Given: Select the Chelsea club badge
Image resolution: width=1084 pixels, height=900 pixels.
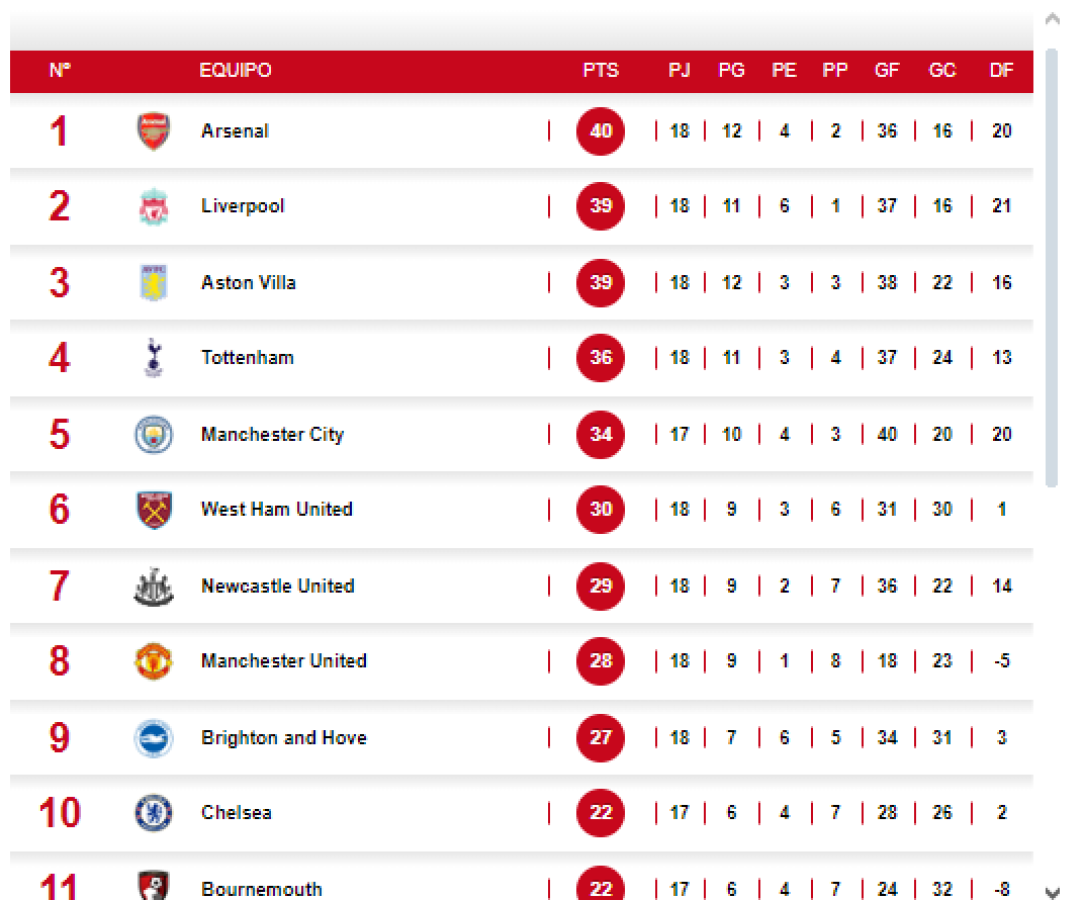Looking at the screenshot, I should click(x=152, y=813).
